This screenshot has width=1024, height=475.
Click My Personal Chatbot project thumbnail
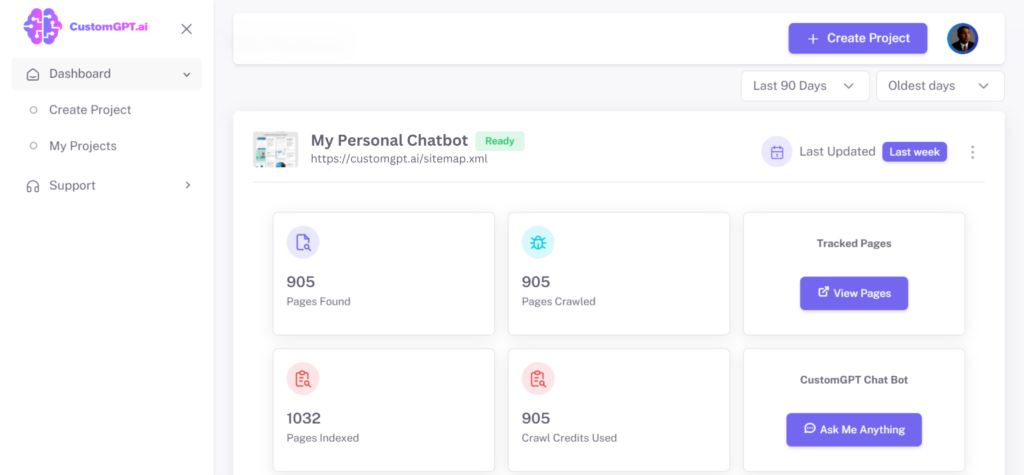click(x=276, y=150)
